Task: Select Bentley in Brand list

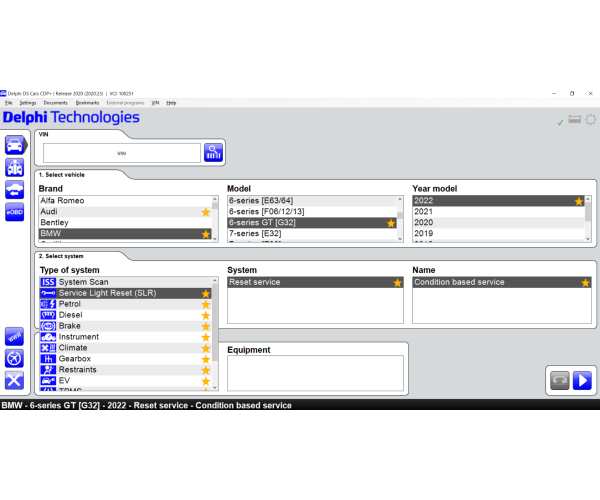Action: click(x=125, y=223)
